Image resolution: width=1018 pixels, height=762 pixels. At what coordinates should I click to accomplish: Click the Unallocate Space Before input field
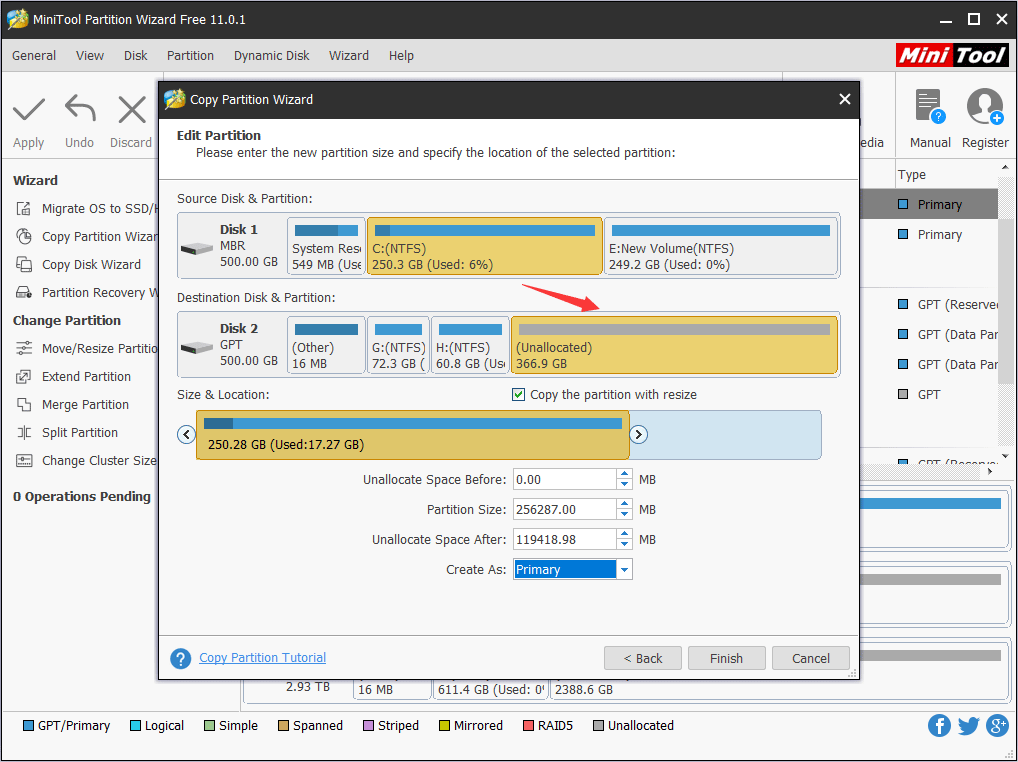pyautogui.click(x=564, y=480)
